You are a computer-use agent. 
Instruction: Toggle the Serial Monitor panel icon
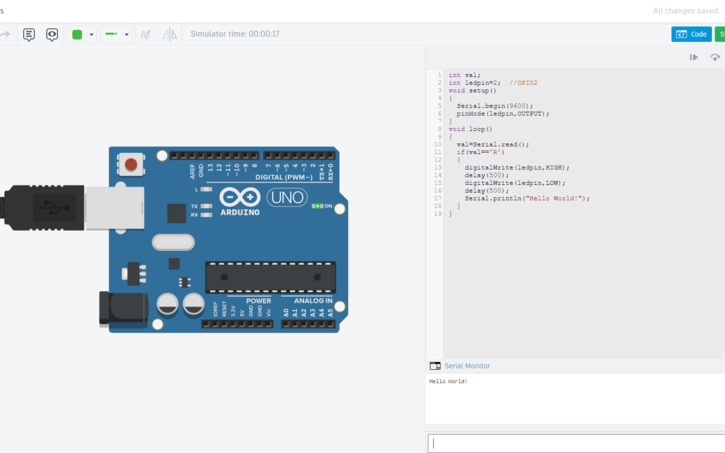[x=435, y=366]
